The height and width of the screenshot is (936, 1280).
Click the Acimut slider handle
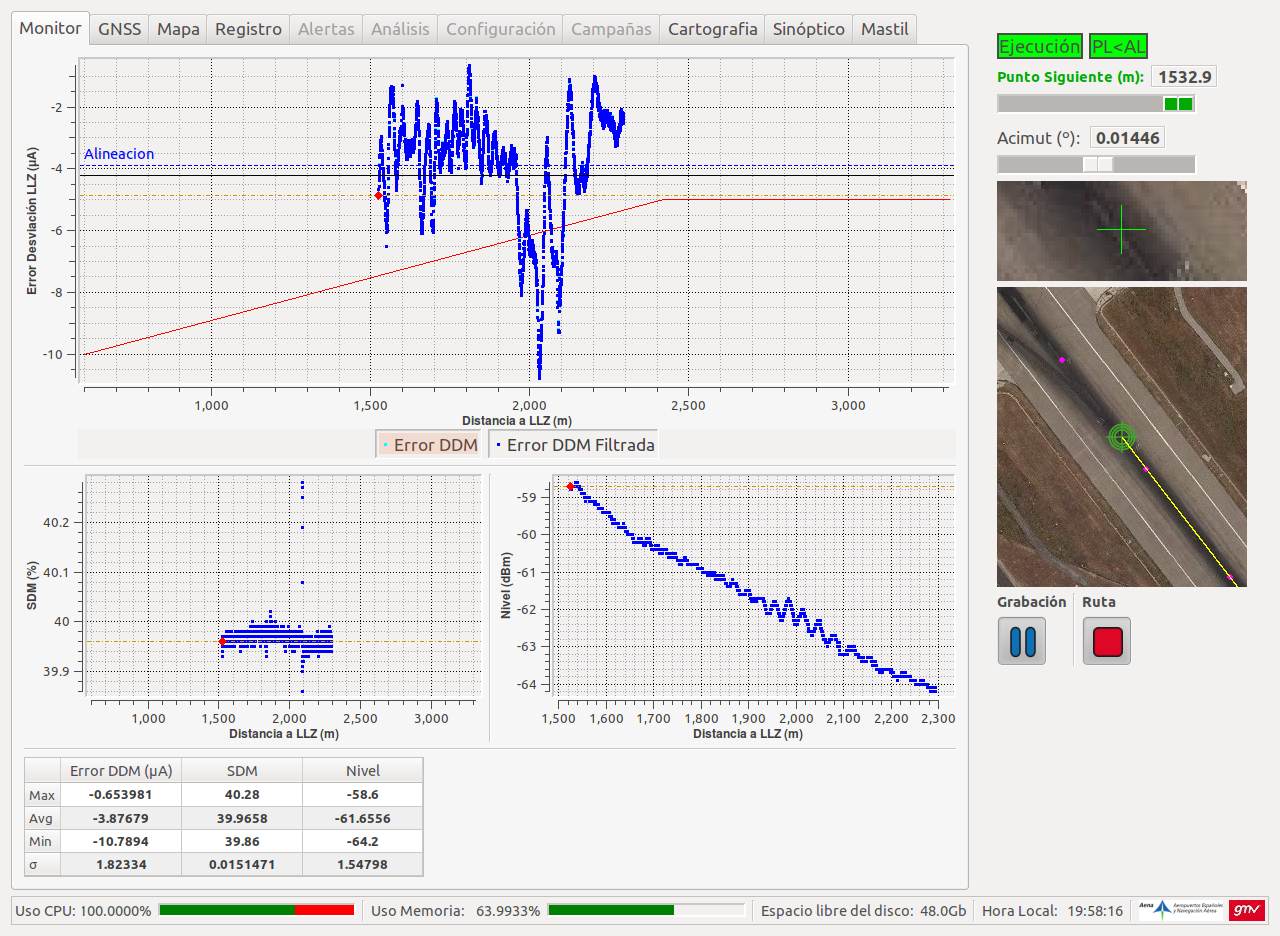click(1098, 164)
